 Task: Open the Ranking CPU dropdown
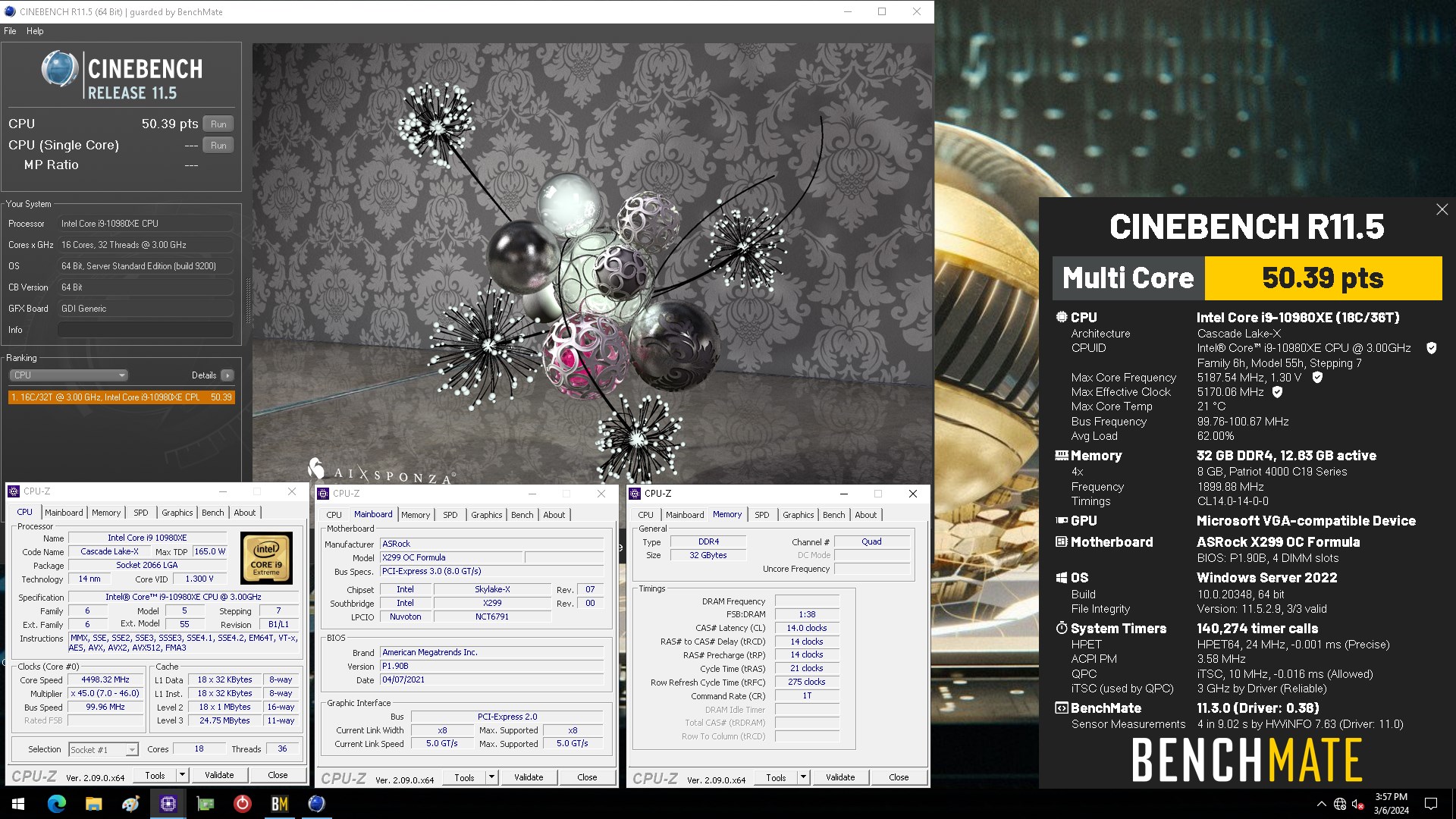pos(68,375)
